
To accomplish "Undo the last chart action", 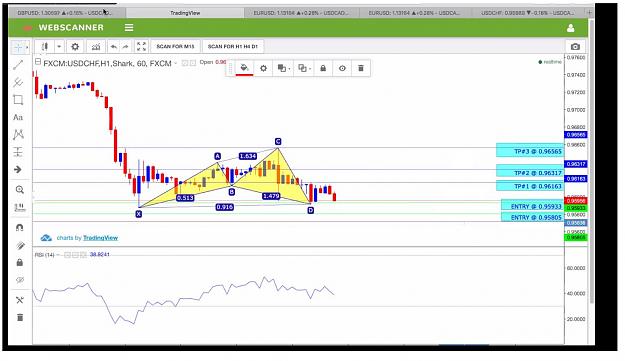I will click(x=114, y=47).
